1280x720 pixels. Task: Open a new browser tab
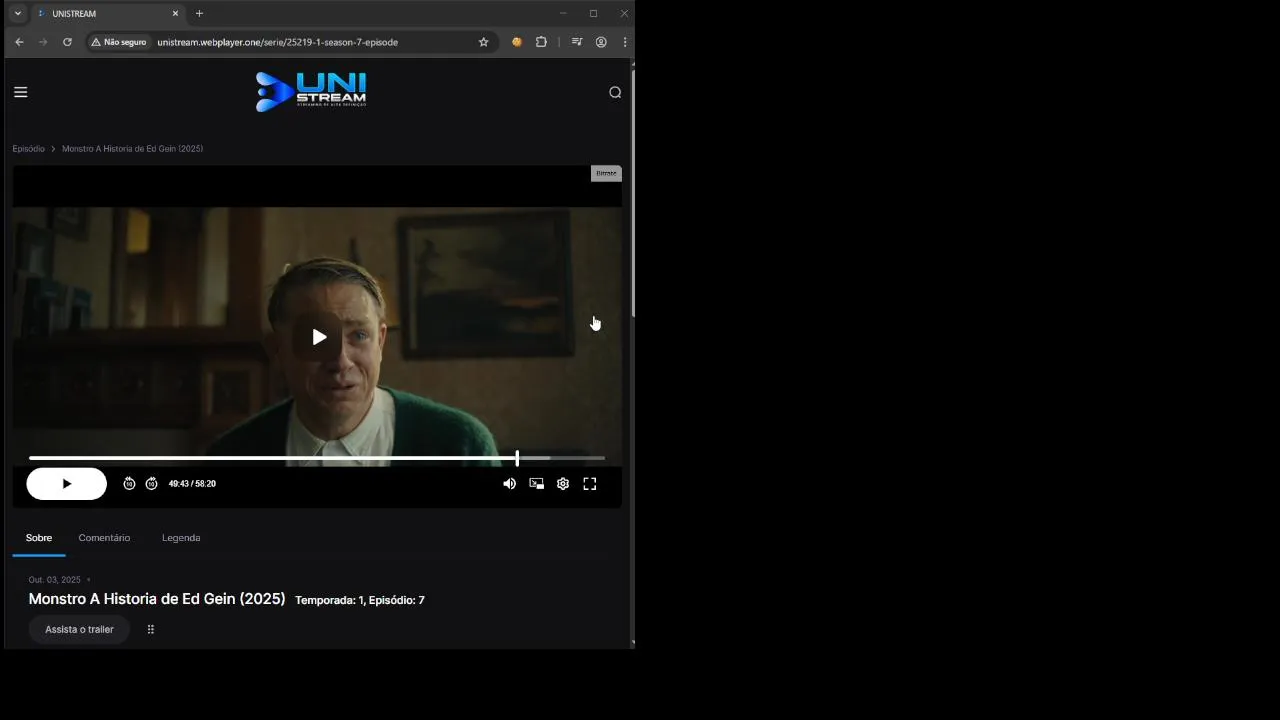coord(199,13)
